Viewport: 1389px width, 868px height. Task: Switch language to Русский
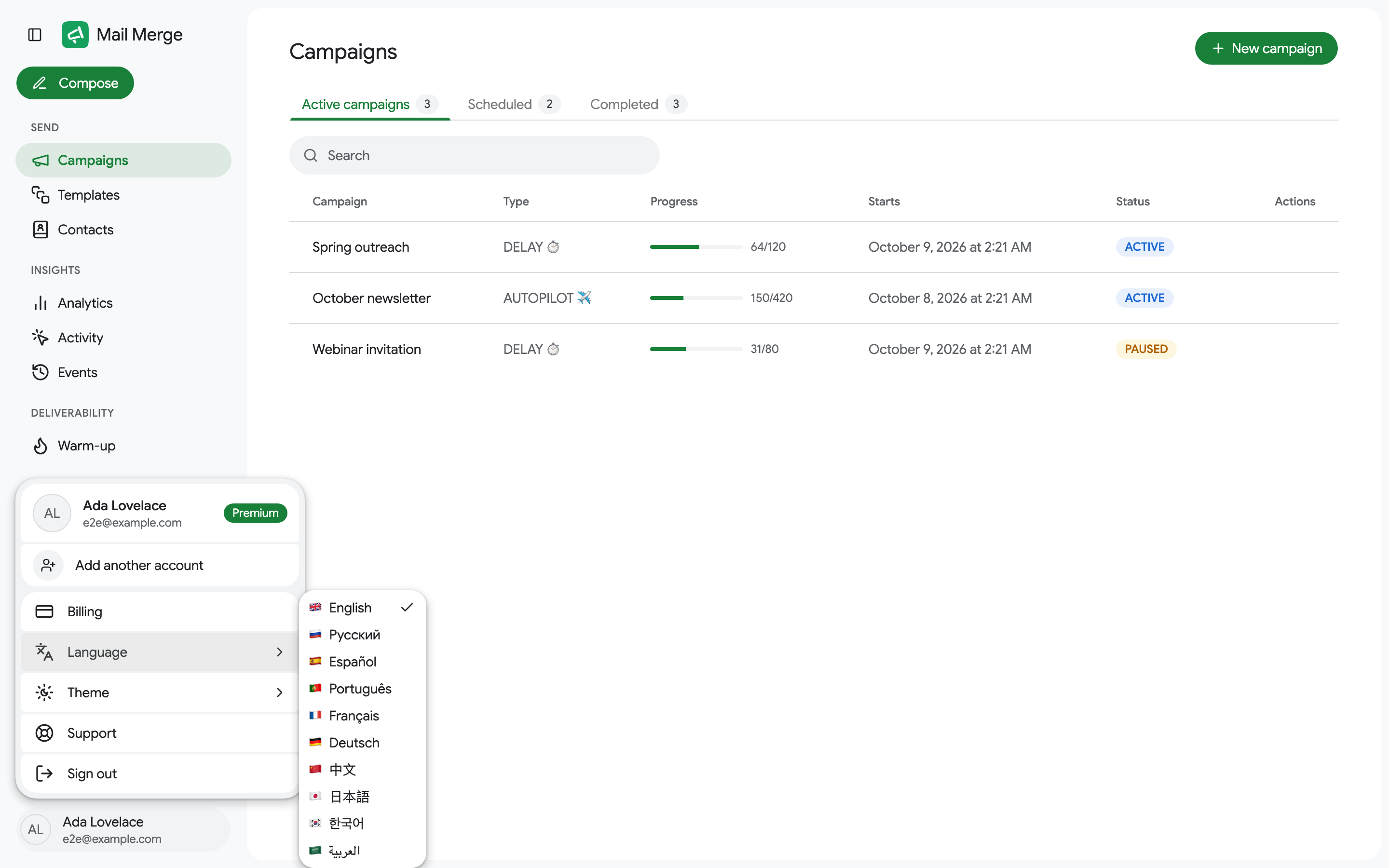click(363, 634)
